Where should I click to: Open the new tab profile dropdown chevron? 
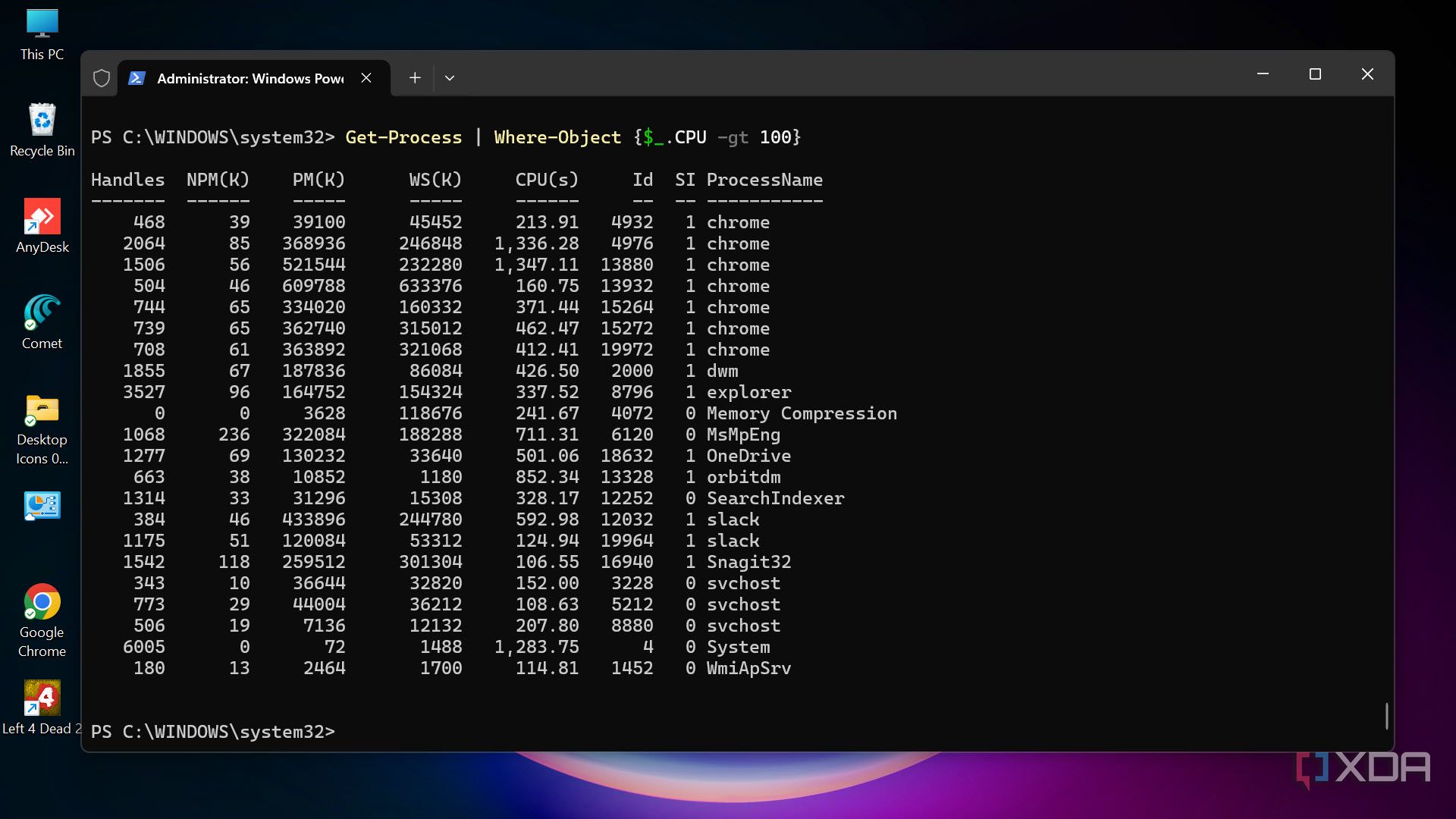tap(450, 78)
